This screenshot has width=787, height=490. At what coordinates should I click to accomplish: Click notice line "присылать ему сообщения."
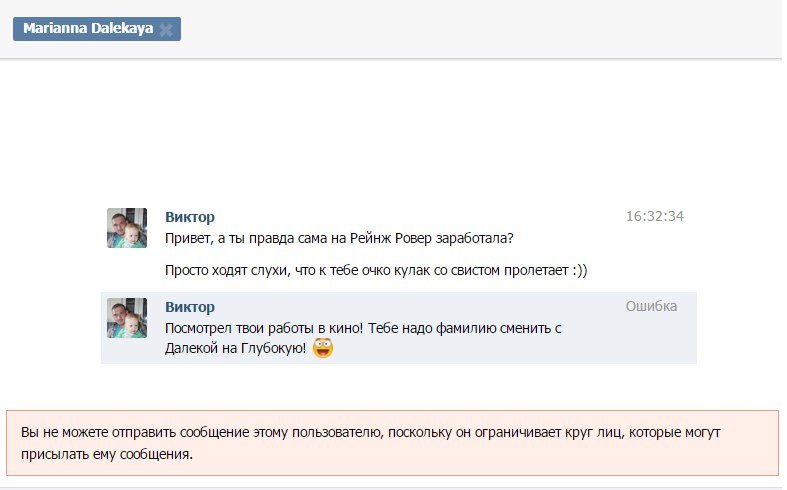(x=107, y=454)
